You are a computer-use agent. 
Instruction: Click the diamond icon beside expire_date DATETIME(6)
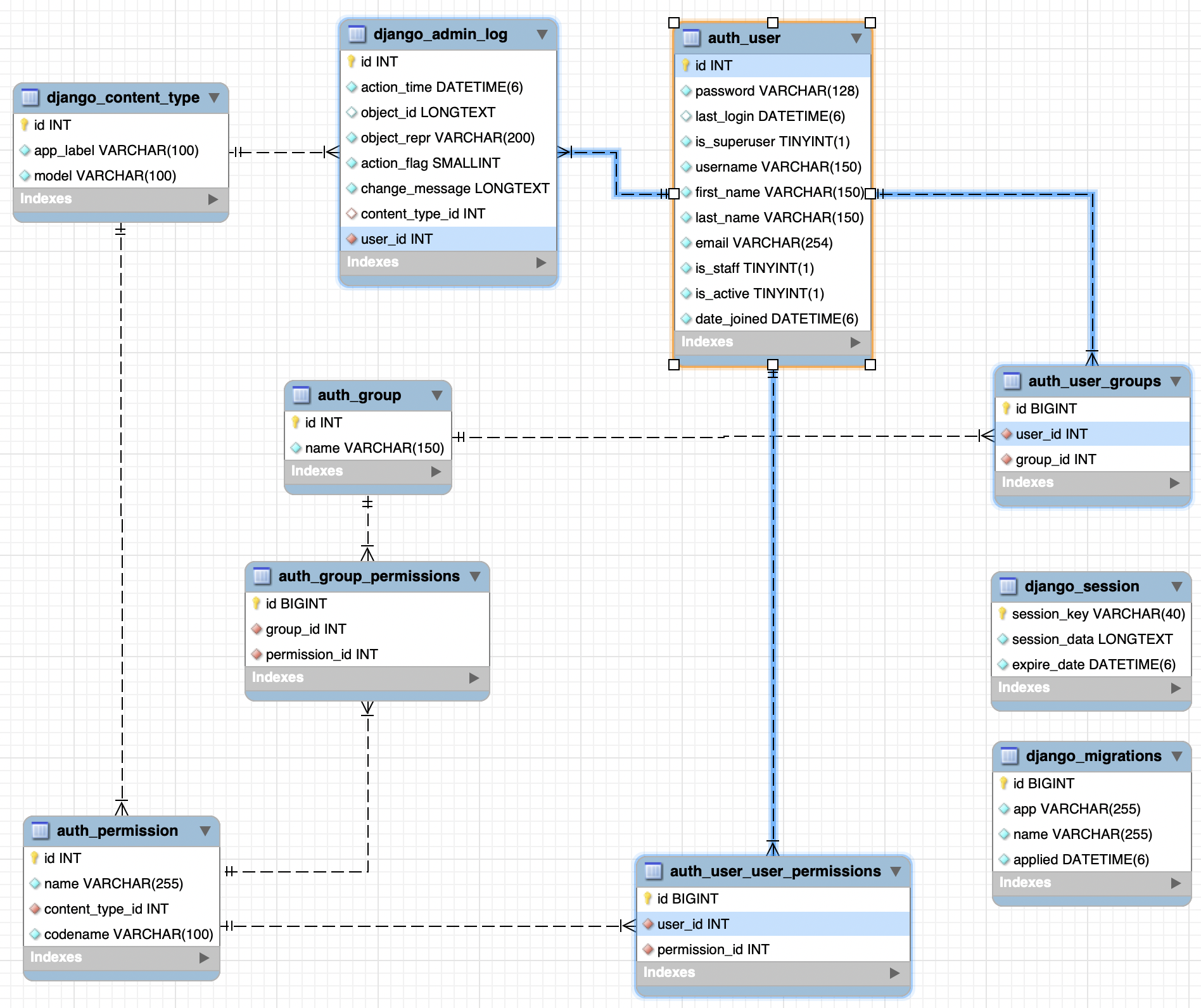click(x=1003, y=665)
